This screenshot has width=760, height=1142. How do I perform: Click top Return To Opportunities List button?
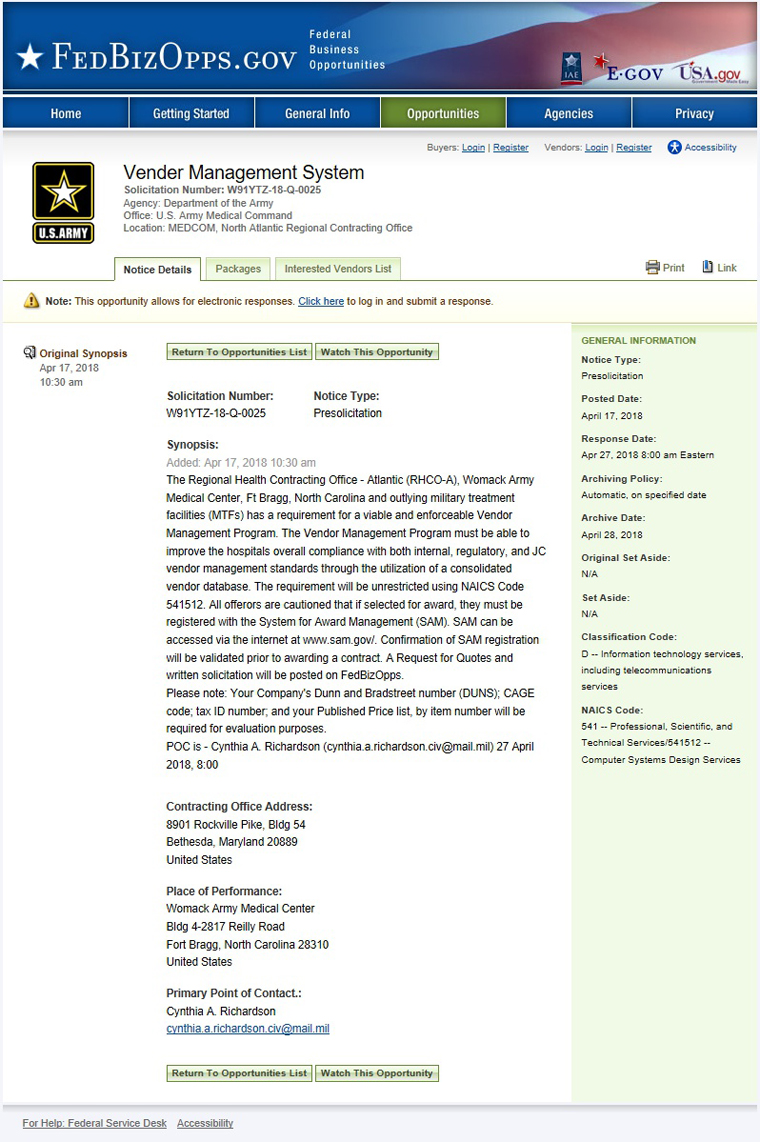pyautogui.click(x=240, y=352)
